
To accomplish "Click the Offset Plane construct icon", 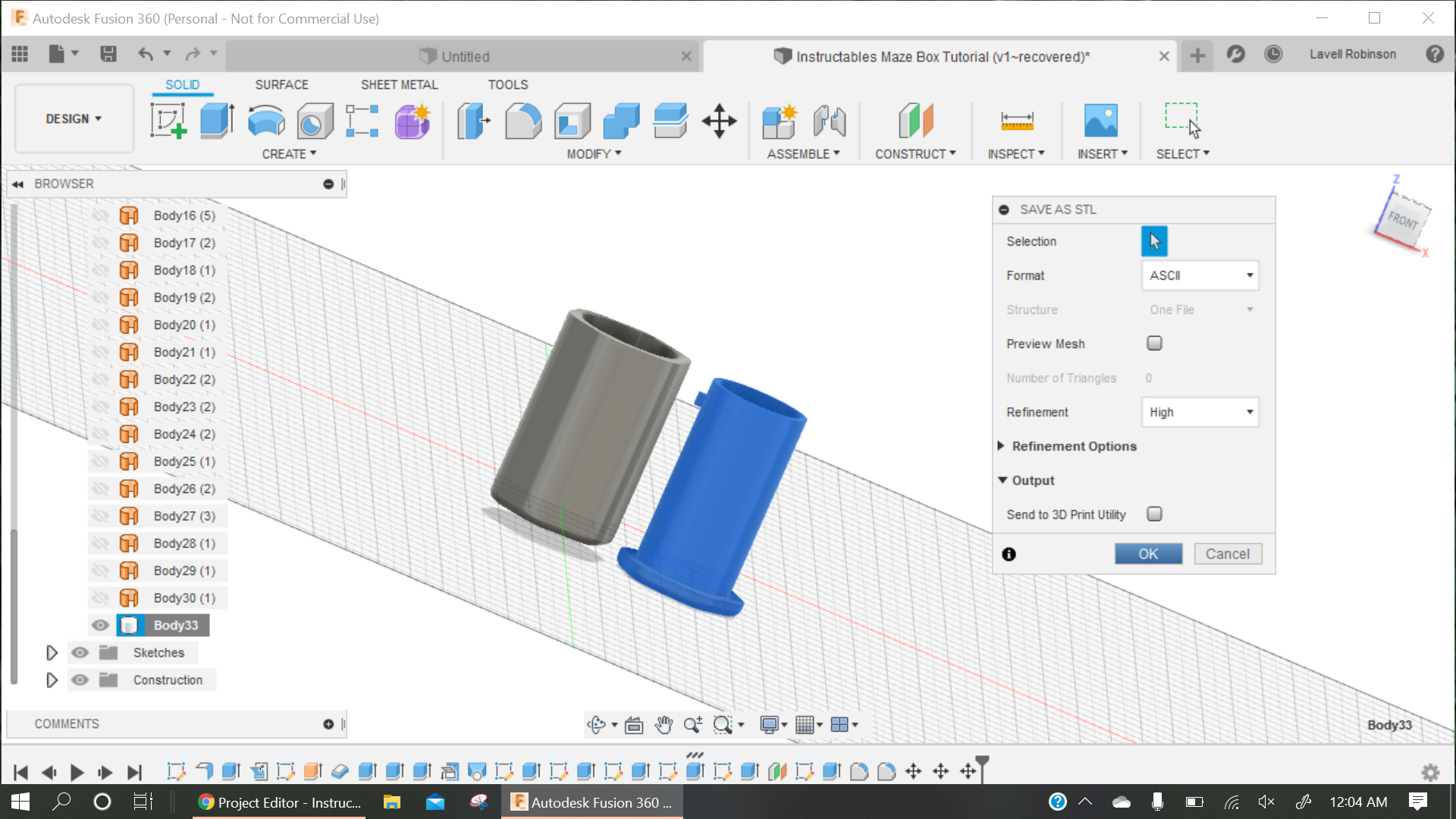I will point(916,121).
